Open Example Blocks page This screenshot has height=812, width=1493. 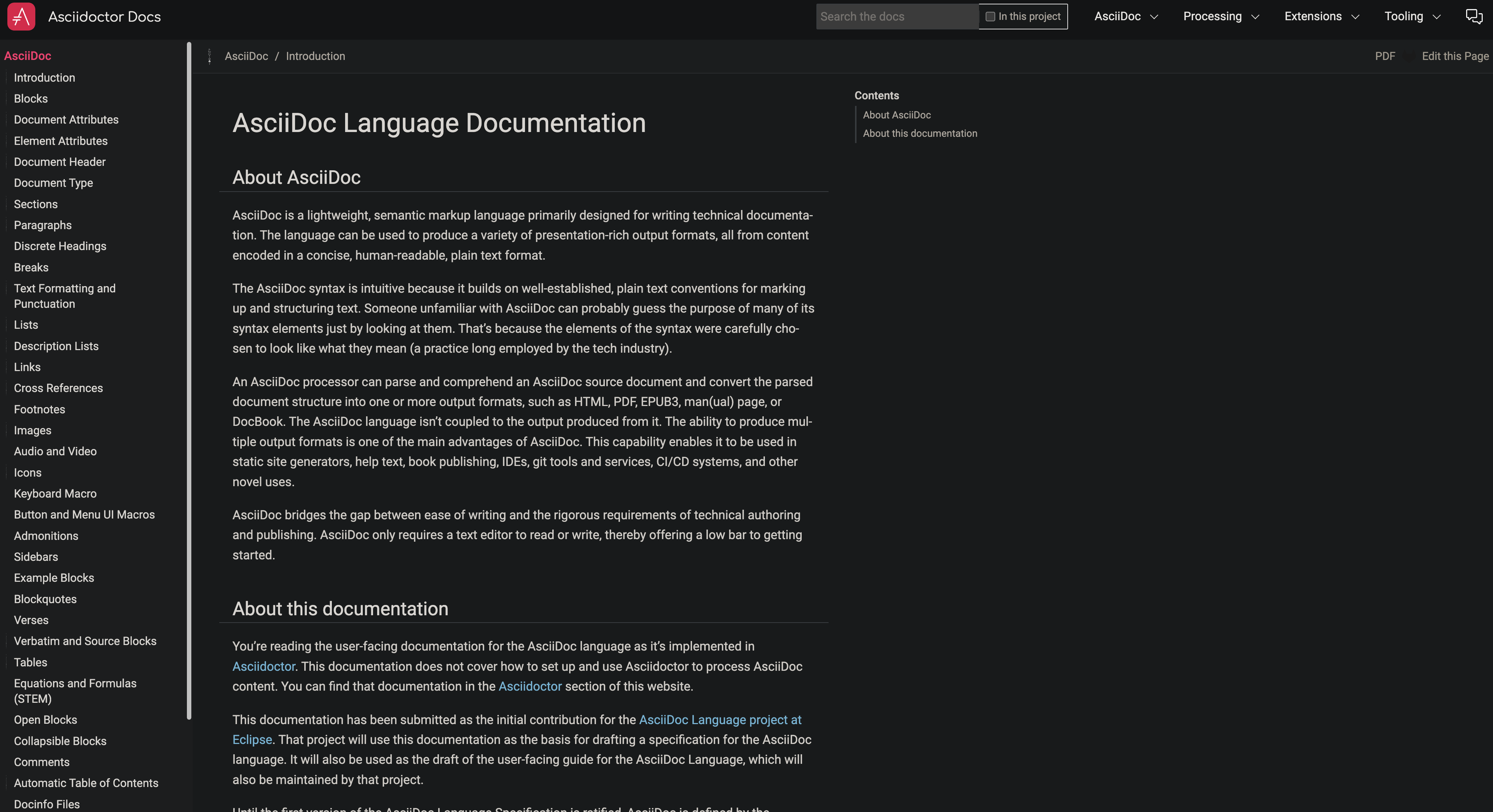[x=54, y=577]
